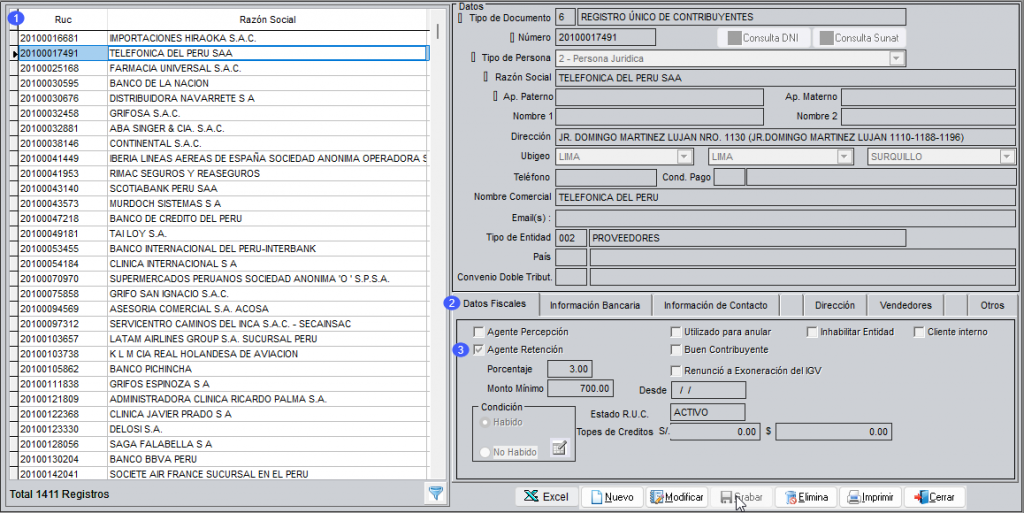Image resolution: width=1024 pixels, height=513 pixels.
Task: Select row BANCO DE LA NACION
Action: click(x=223, y=83)
